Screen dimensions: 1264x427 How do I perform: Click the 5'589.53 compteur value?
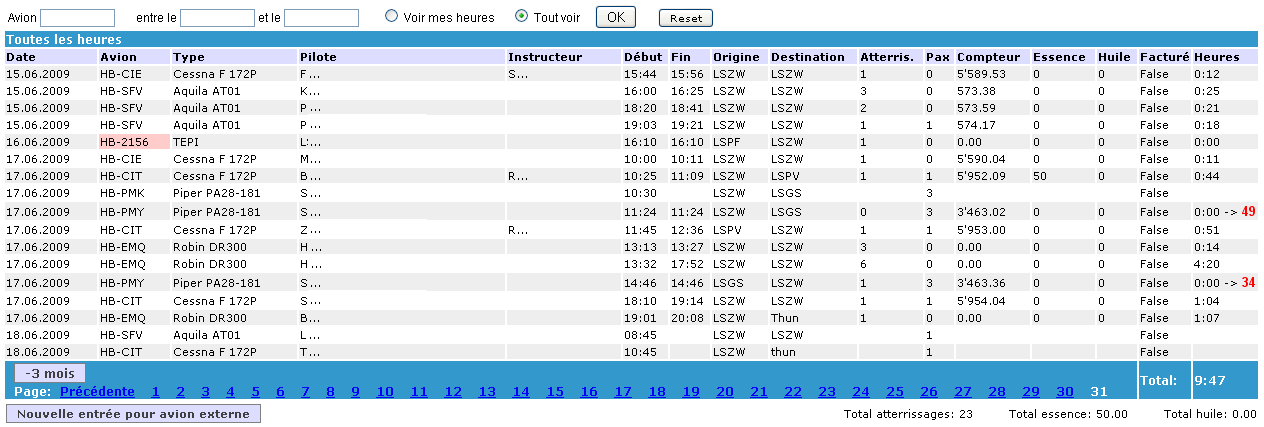point(981,74)
